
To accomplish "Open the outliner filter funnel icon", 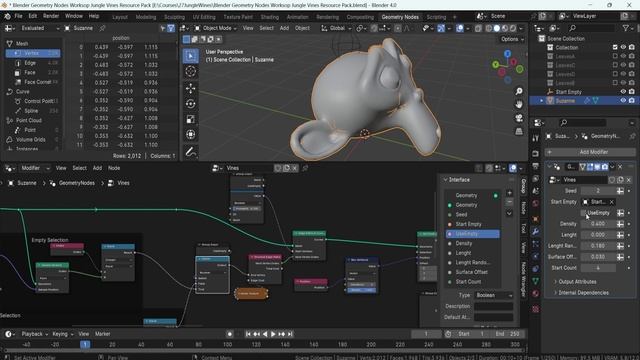I will tap(626, 28).
